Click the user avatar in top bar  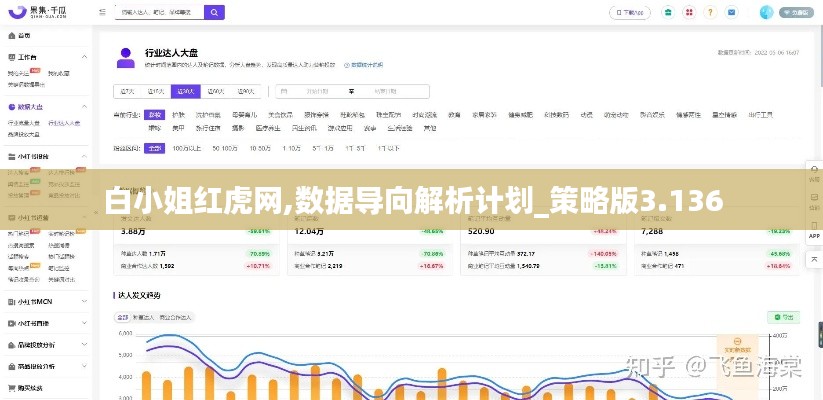pos(766,12)
